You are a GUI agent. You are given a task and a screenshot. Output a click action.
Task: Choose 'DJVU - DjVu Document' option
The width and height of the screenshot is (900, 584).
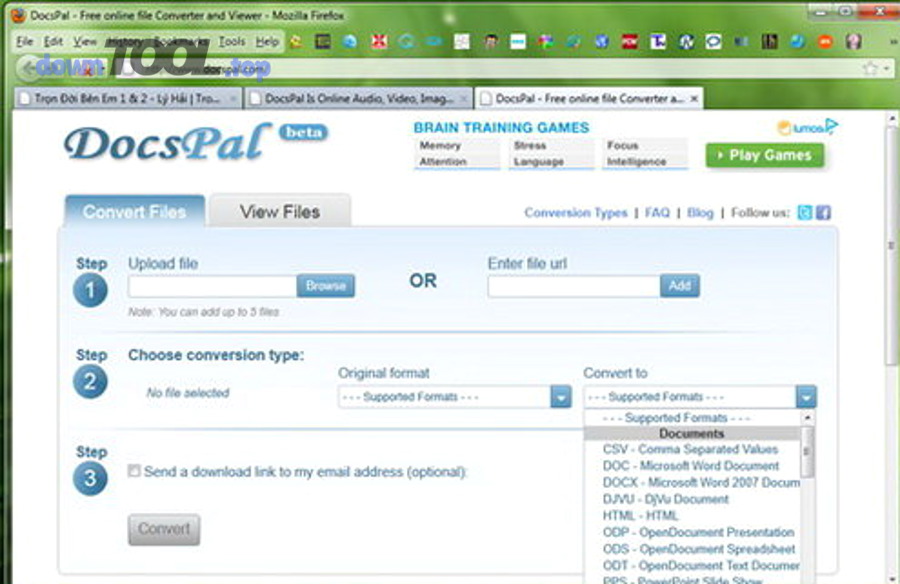[x=690, y=499]
